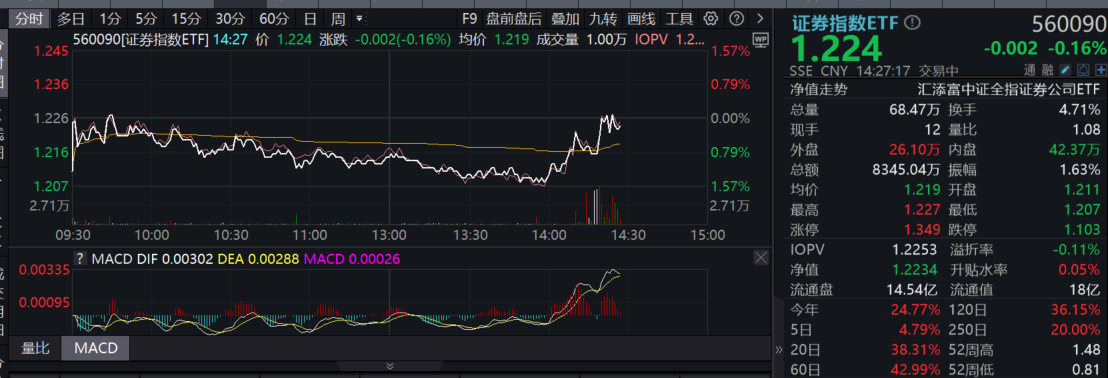Click the WP monitor icon on chart
Viewport: 1108px width, 378px height.
tap(761, 40)
